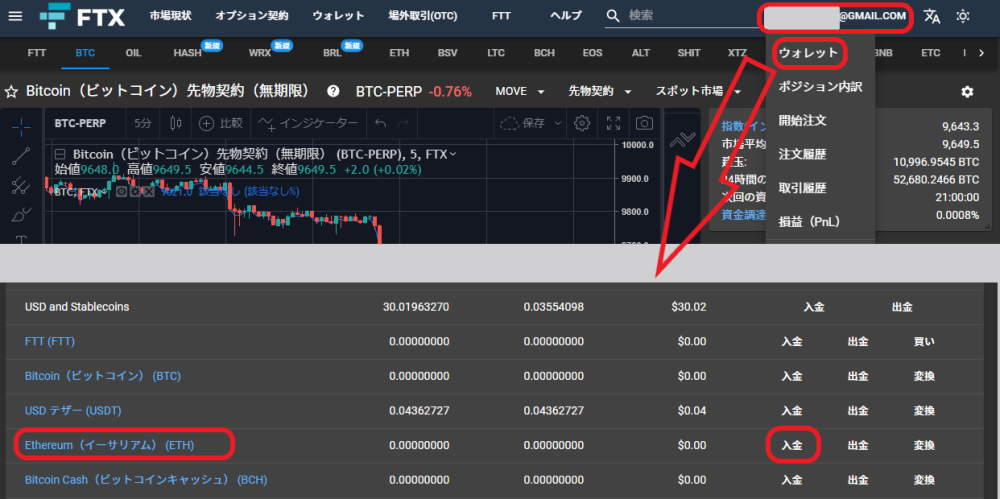Open オプション契約 in top navigation
Screen dimensions: 1000x499
(252, 16)
